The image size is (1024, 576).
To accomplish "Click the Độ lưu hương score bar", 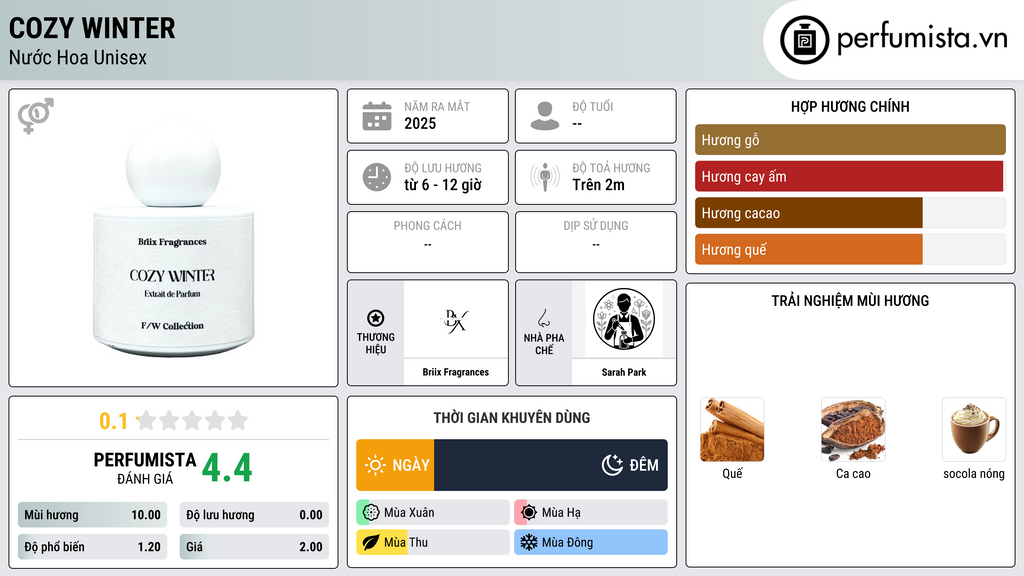I will point(254,515).
